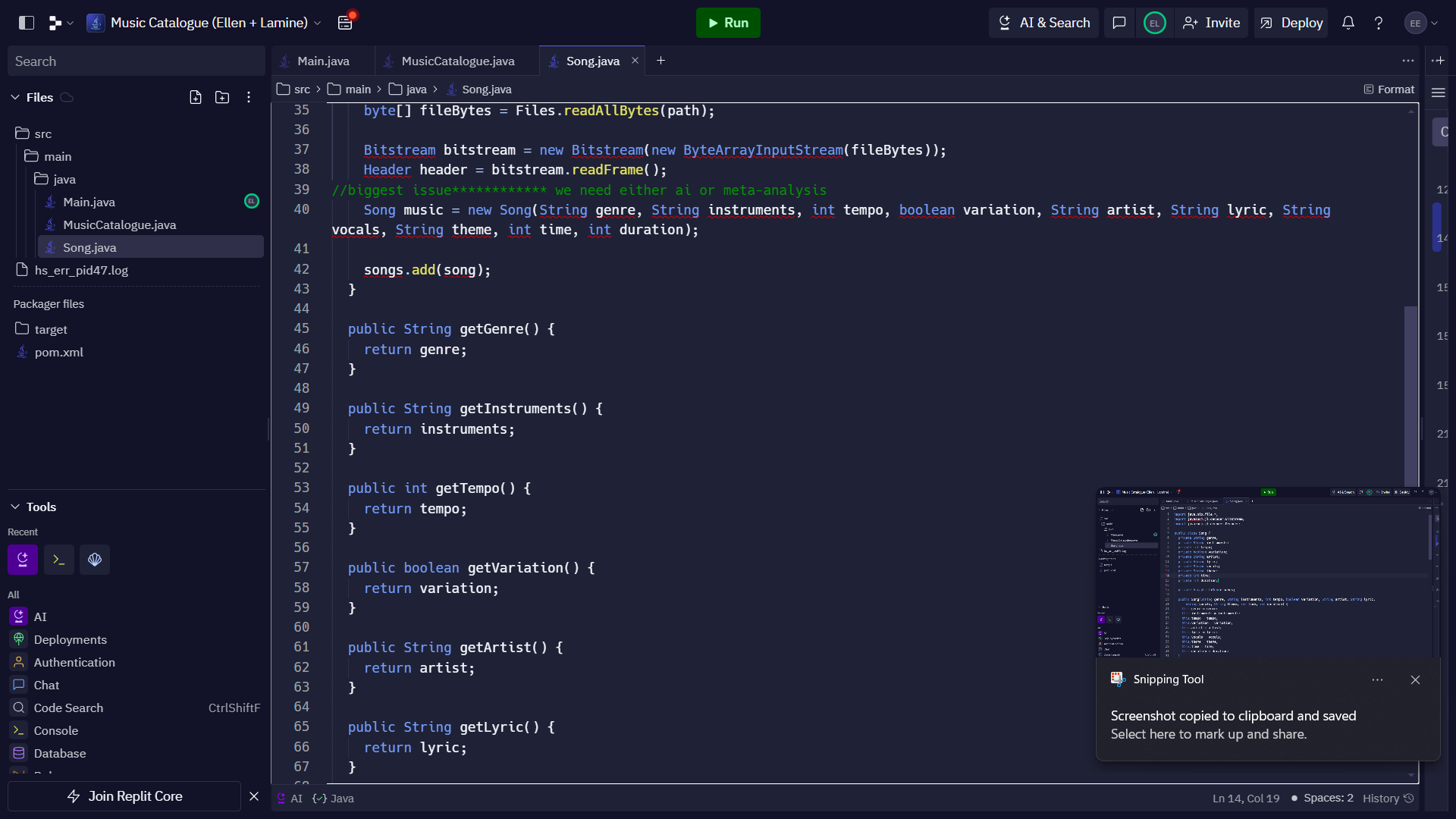Dismiss the Join Replit Core banner
The width and height of the screenshot is (1456, 819).
point(254,796)
